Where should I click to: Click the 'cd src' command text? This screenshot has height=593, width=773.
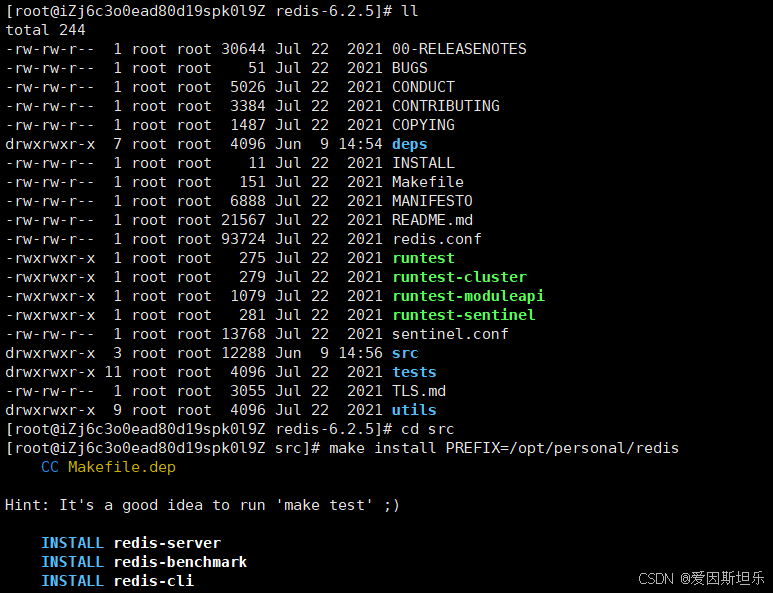(x=427, y=429)
